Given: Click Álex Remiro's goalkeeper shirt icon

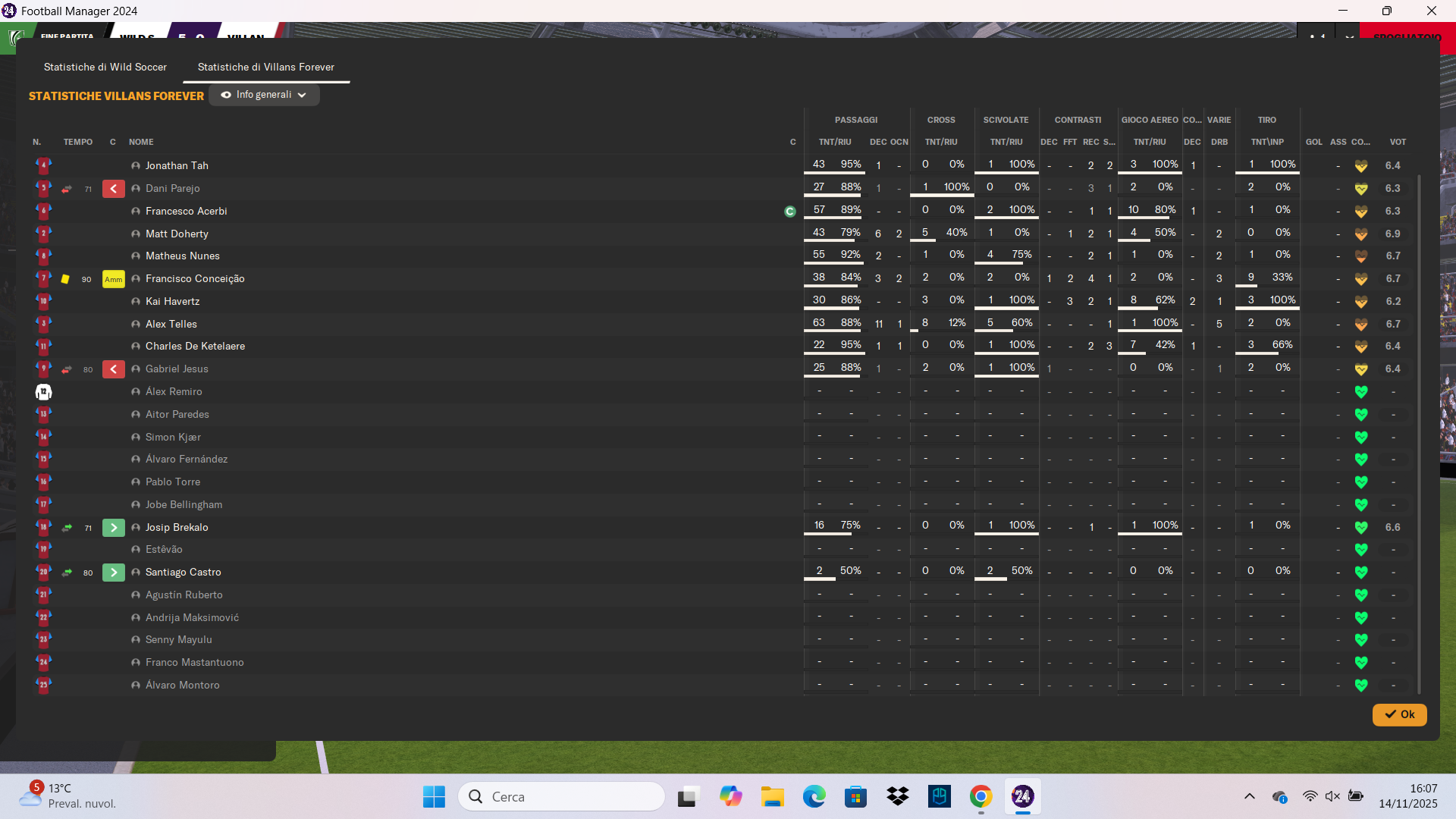Looking at the screenshot, I should pos(43,392).
